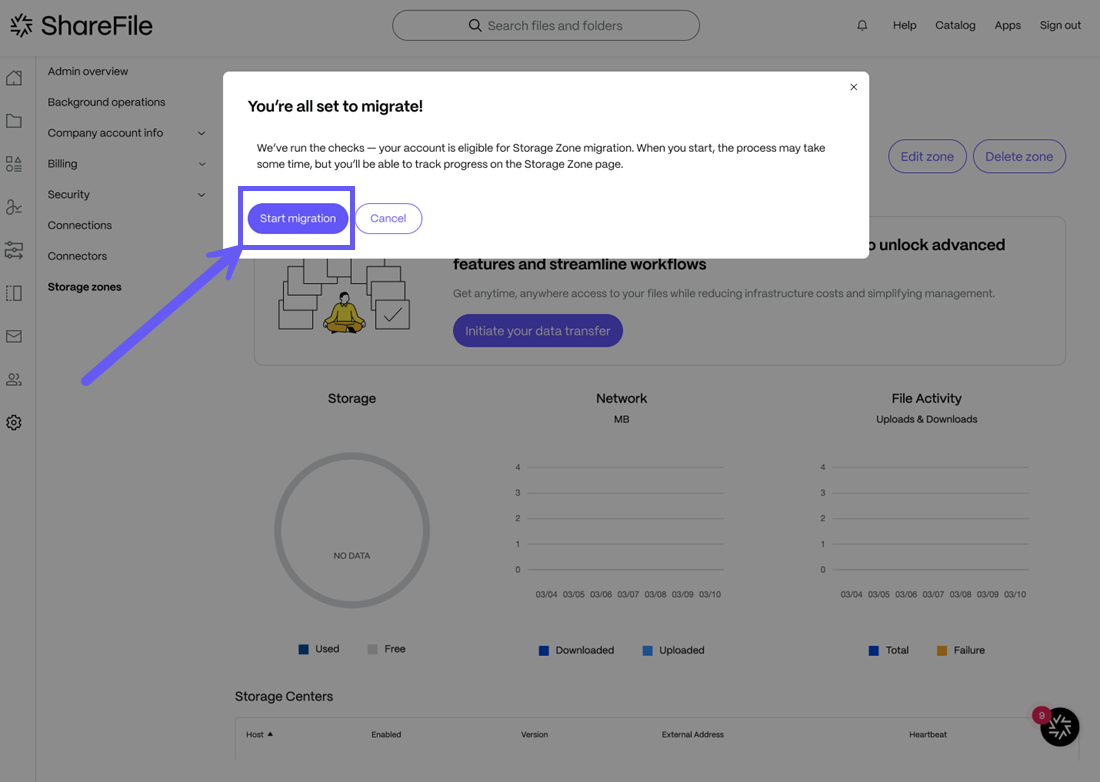Cancel the migration dialog
The width and height of the screenshot is (1100, 782).
click(388, 218)
